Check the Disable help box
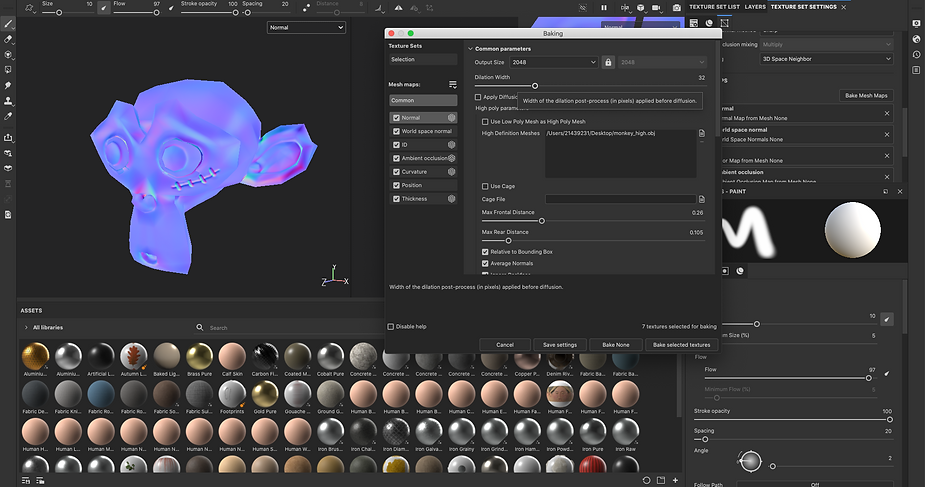925x487 pixels. click(391, 327)
